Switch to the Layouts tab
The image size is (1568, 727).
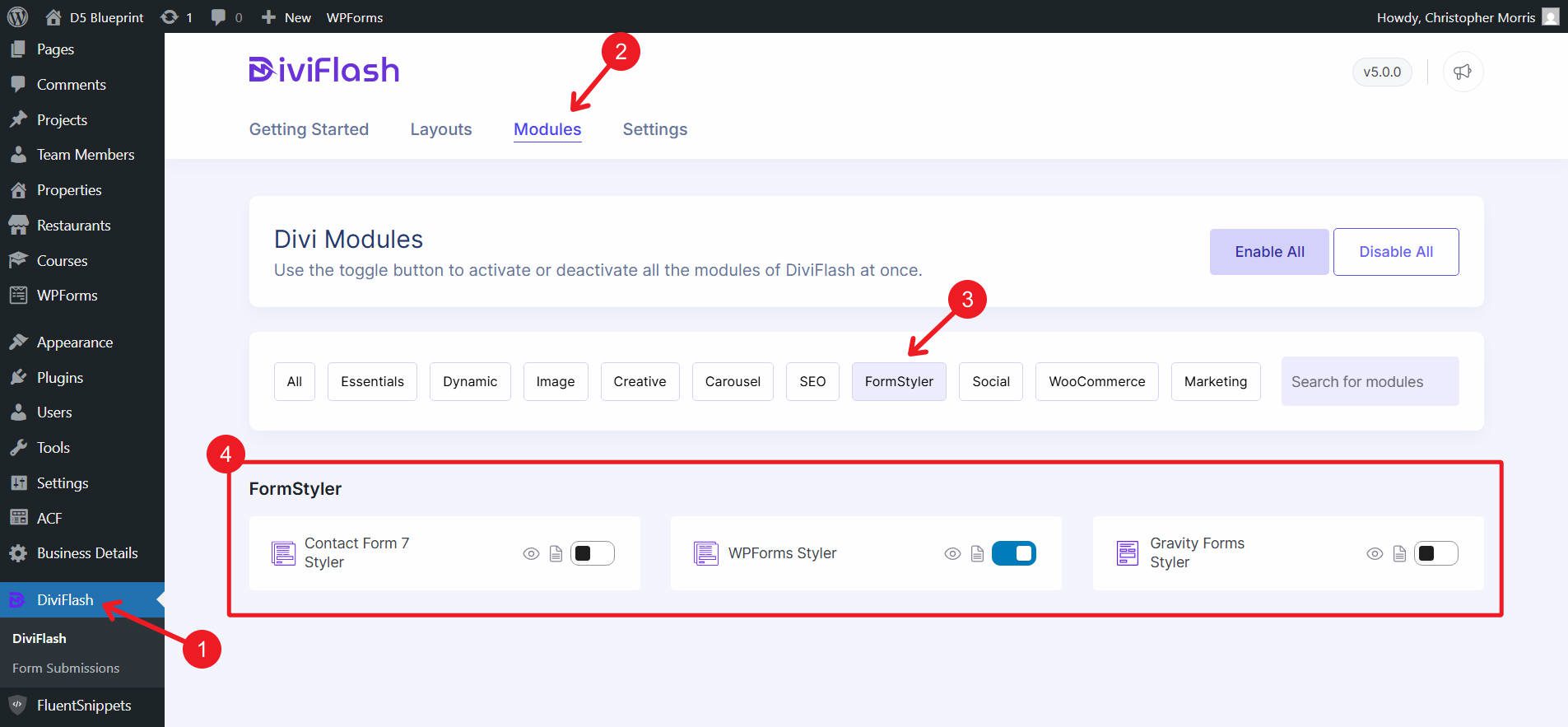(441, 129)
